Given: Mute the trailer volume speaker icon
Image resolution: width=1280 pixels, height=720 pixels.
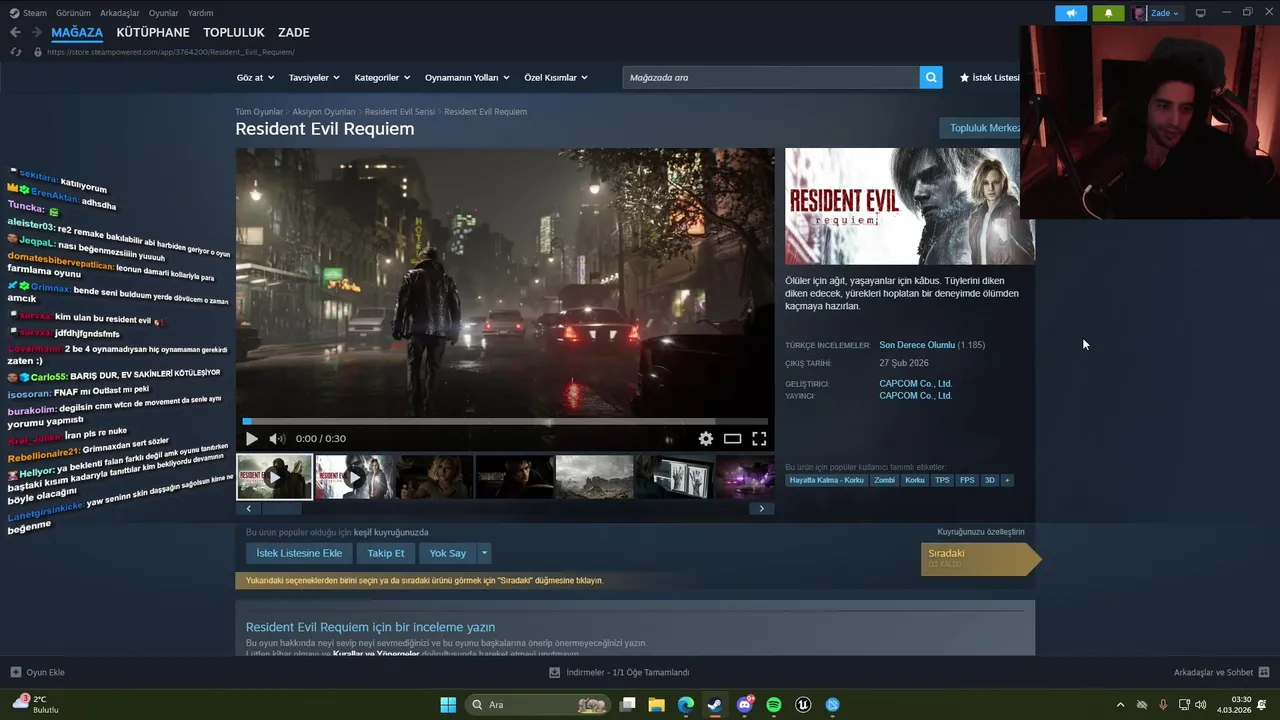Looking at the screenshot, I should click(277, 438).
